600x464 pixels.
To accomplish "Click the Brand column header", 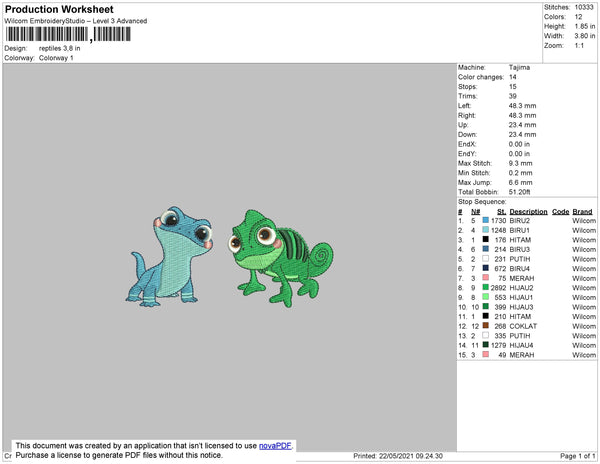I will 582,212.
